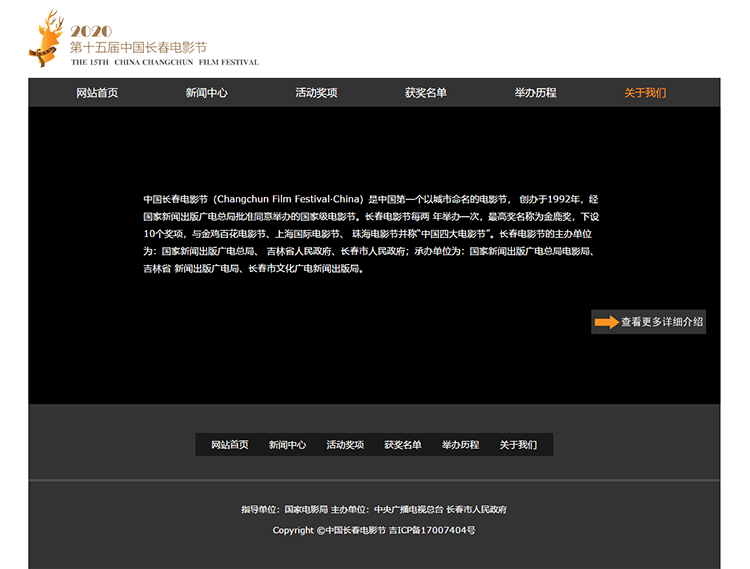Viewport: 750px width, 569px height.
Task: Open footer link 网站首页
Action: tap(230, 445)
